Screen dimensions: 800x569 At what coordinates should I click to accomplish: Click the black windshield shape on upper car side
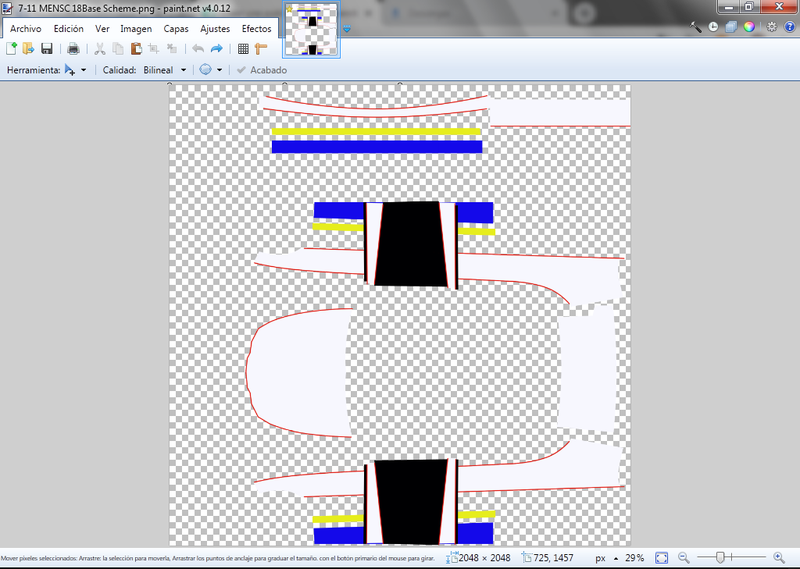coord(411,244)
